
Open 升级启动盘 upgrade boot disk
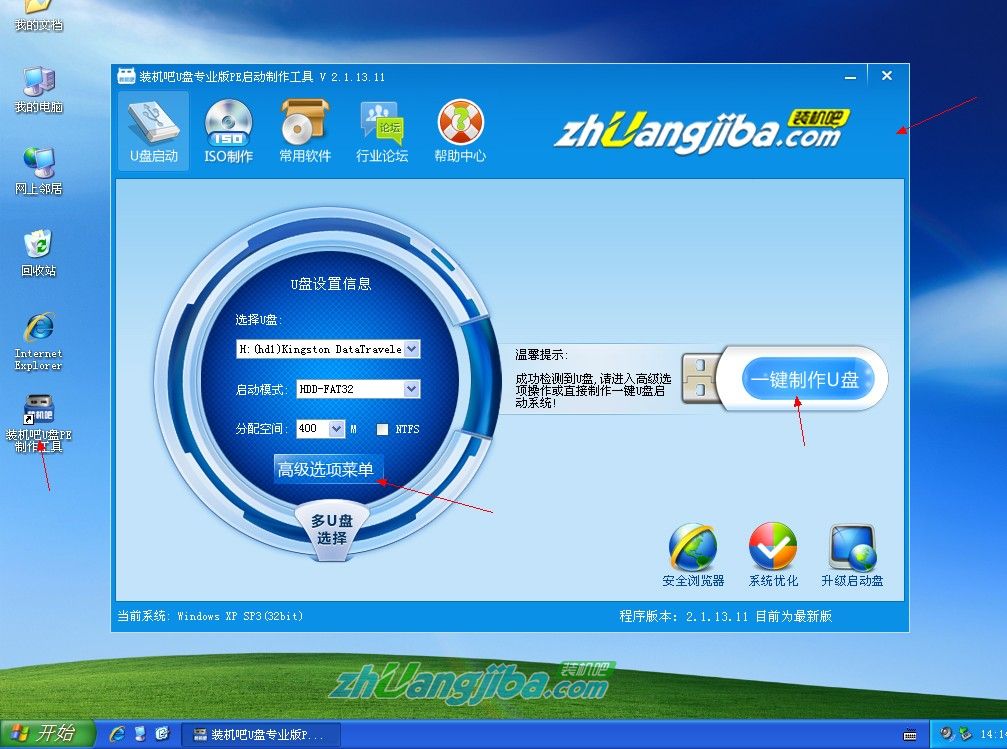point(852,550)
